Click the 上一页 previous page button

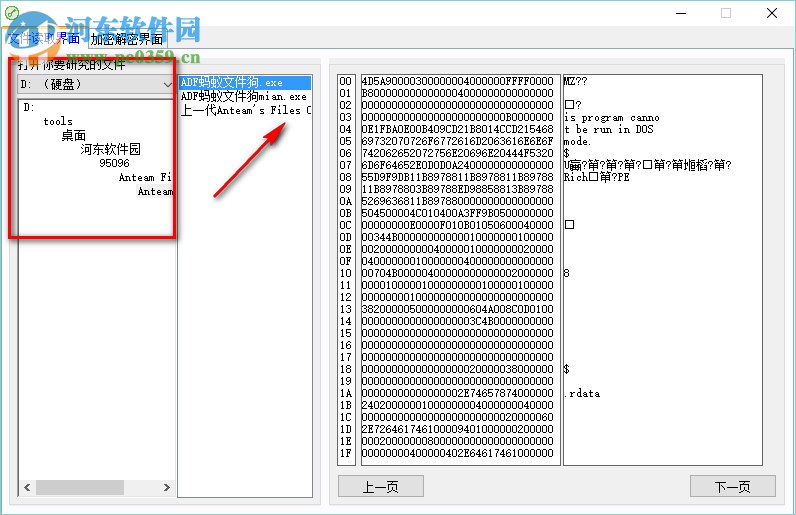(x=381, y=487)
